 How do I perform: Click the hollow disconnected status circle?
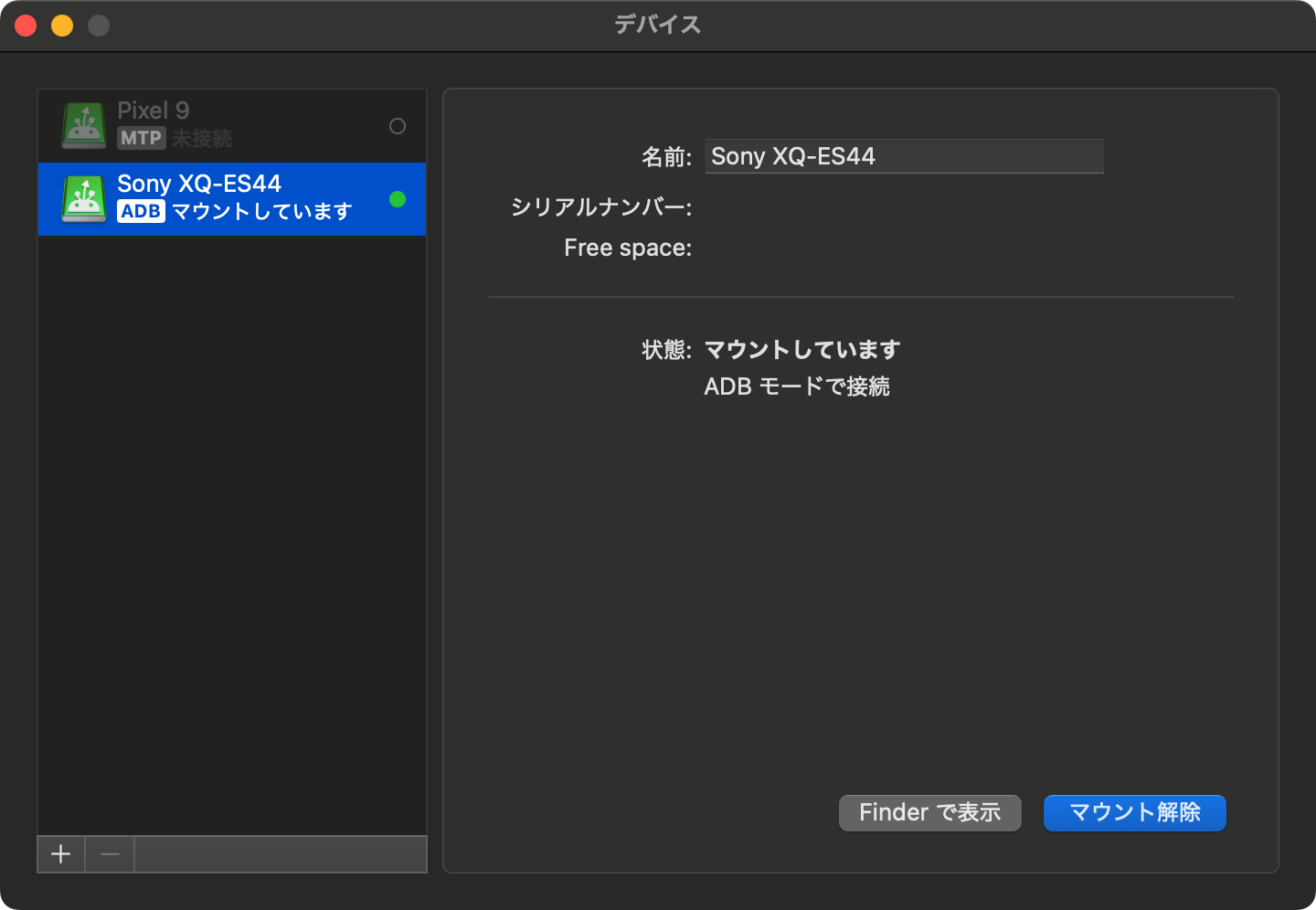pos(398,126)
